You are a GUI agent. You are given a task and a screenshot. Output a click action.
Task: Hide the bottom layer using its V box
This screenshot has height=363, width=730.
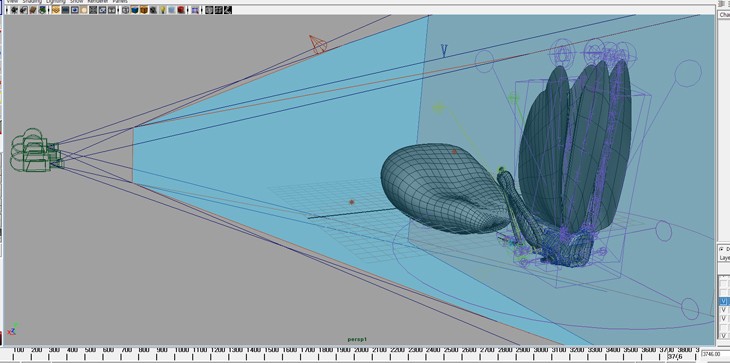(x=723, y=336)
